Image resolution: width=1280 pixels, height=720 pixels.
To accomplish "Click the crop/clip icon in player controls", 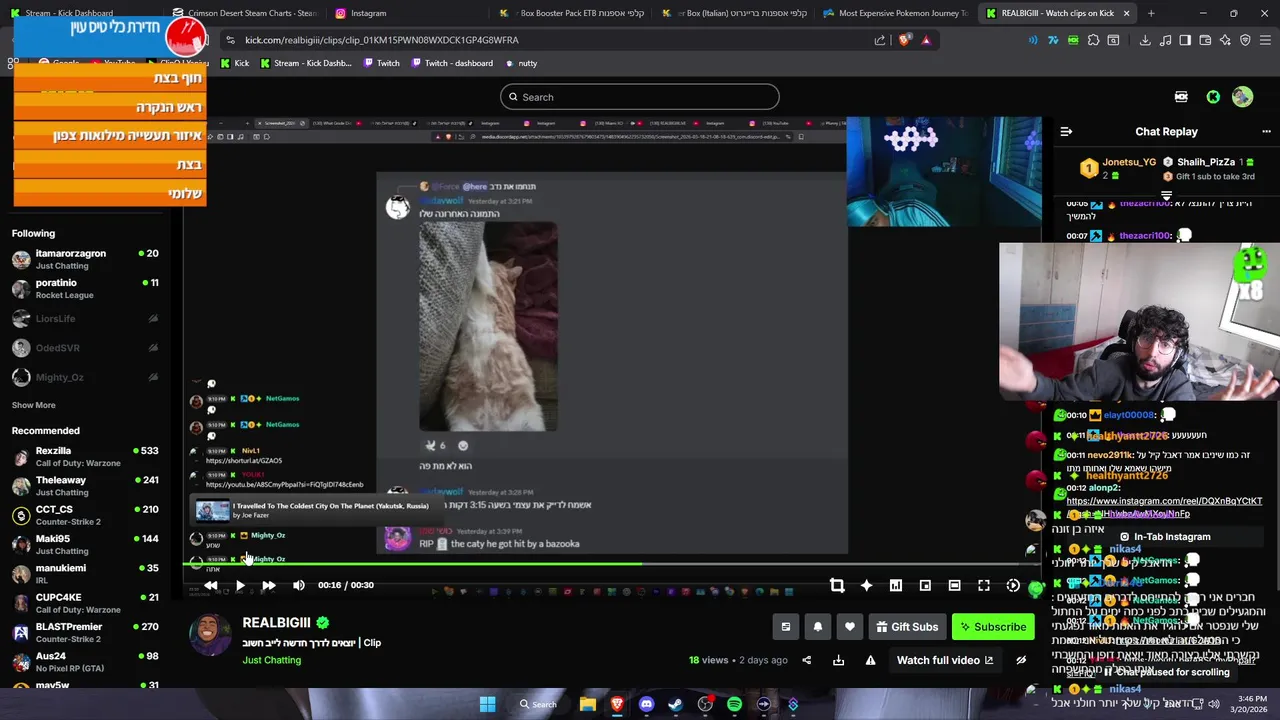I will [x=837, y=585].
